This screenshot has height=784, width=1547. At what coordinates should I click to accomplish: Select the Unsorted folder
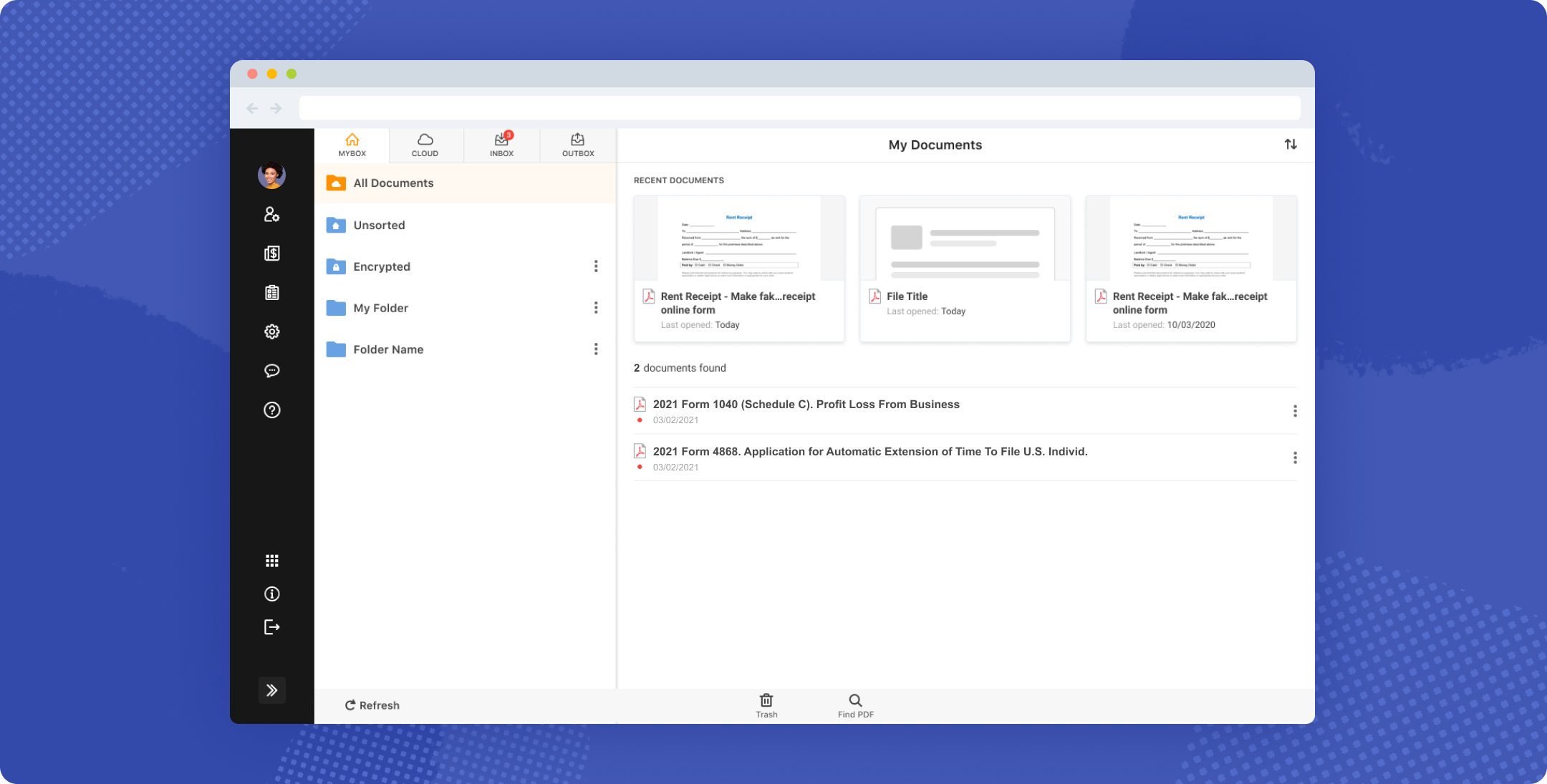pyautogui.click(x=379, y=225)
